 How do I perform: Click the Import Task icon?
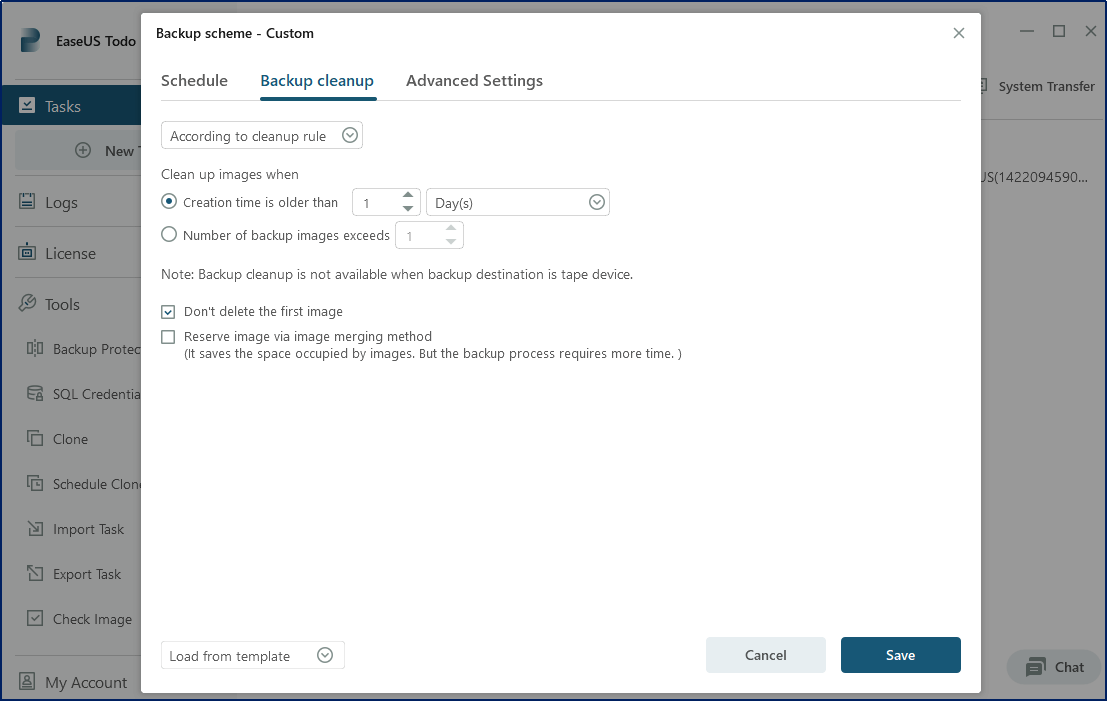pos(35,529)
